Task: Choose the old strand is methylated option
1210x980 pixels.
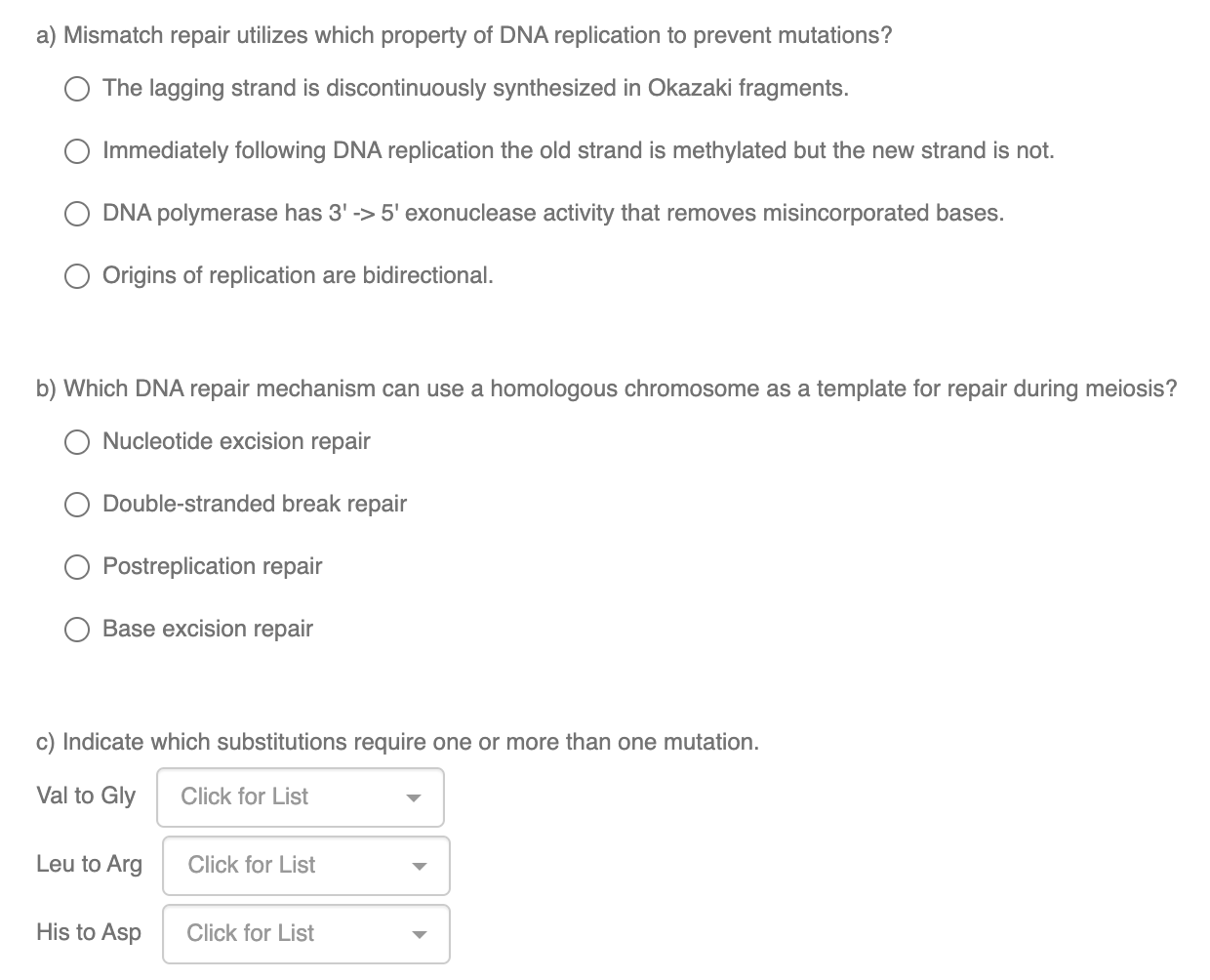Action: [x=78, y=151]
